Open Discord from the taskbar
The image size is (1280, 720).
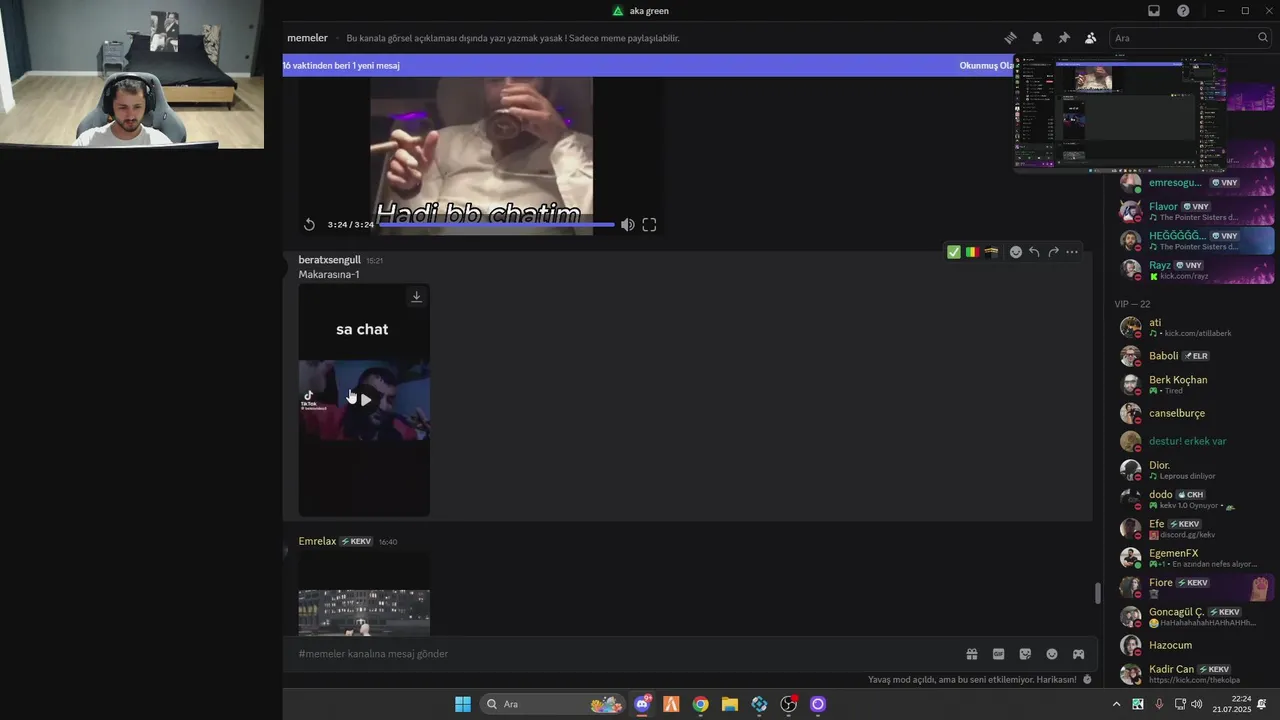(x=642, y=704)
